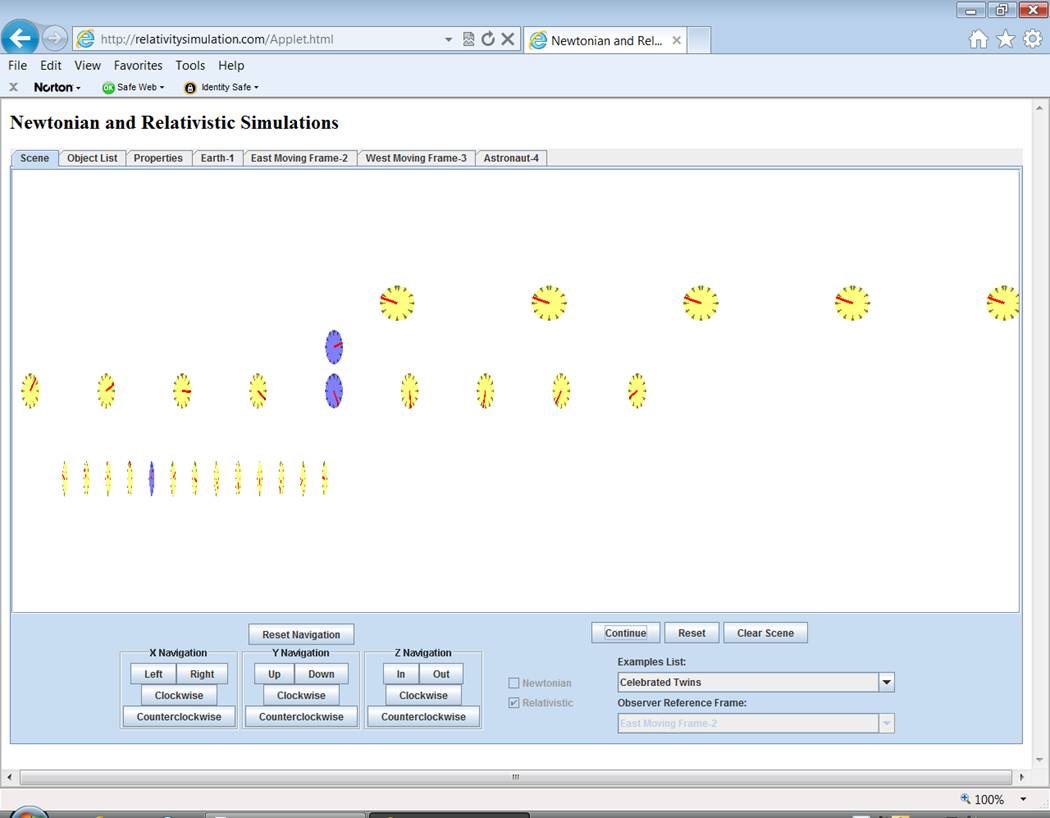This screenshot has height=818, width=1050.
Task: Expand the Examples List dropdown
Action: [x=885, y=682]
